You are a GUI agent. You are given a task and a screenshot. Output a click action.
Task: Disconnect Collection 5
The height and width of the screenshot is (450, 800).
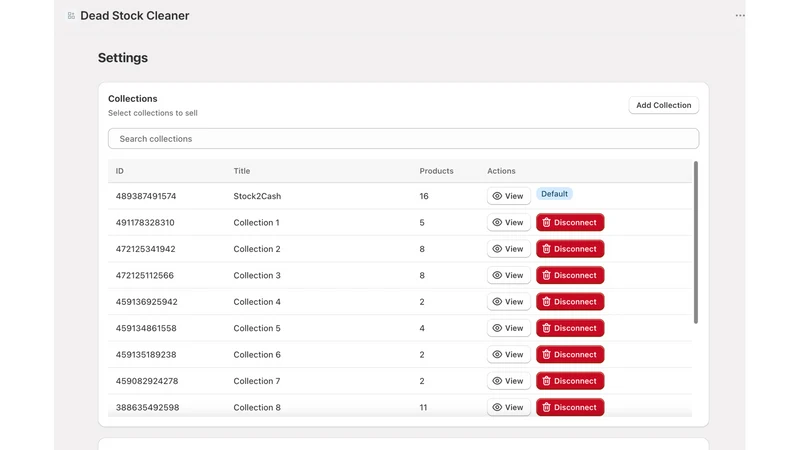(570, 328)
